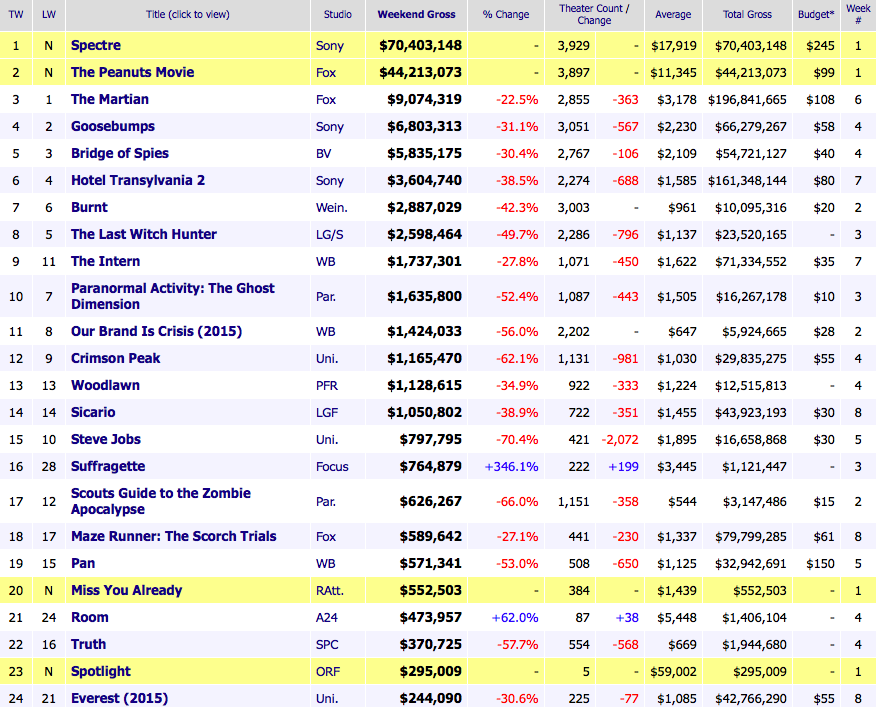Select The Peanuts Movie gross $44,213,073
Screen dimensions: 876x707
pos(420,72)
